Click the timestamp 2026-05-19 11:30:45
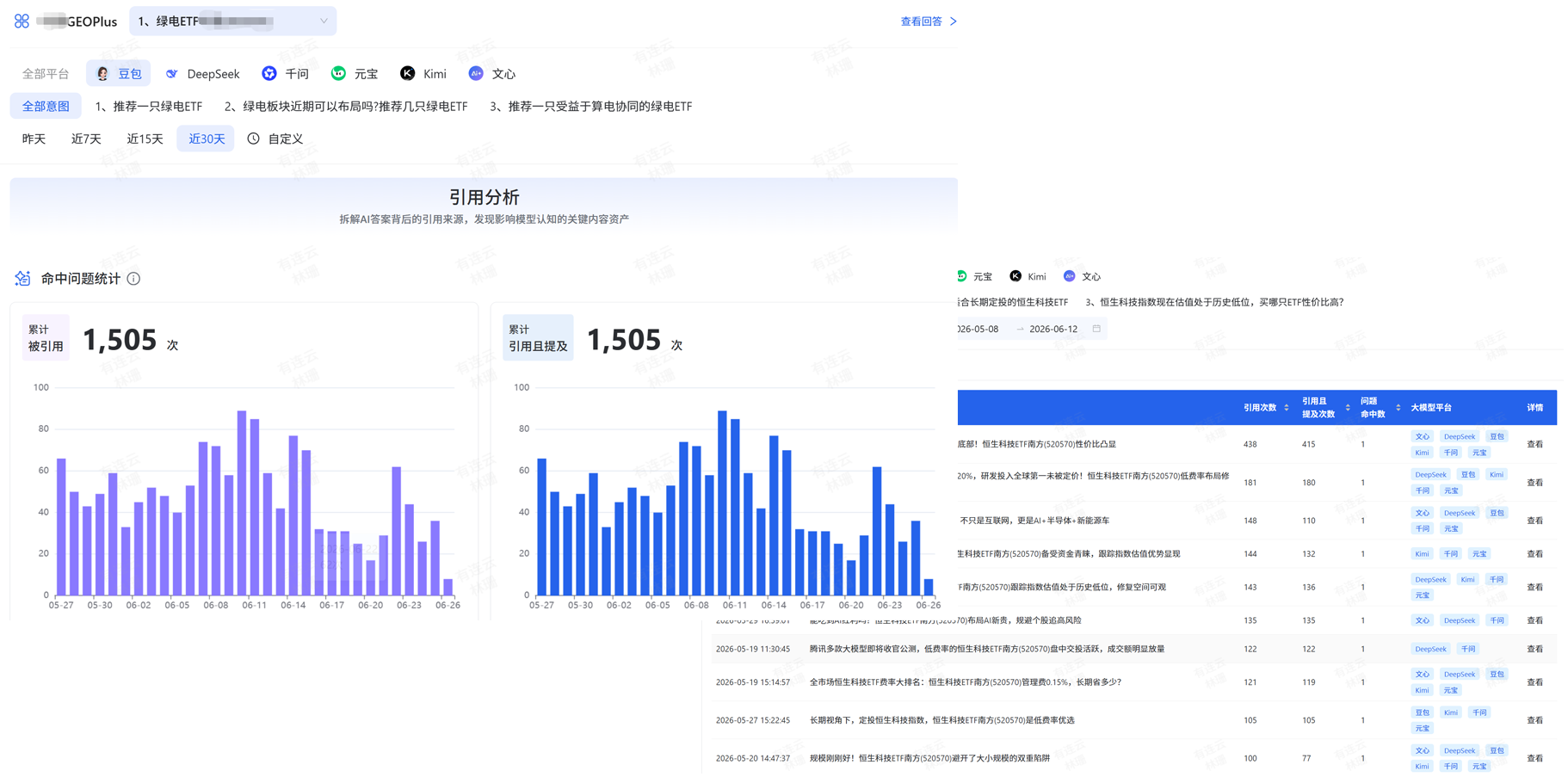Image resolution: width=1568 pixels, height=777 pixels. [x=752, y=650]
